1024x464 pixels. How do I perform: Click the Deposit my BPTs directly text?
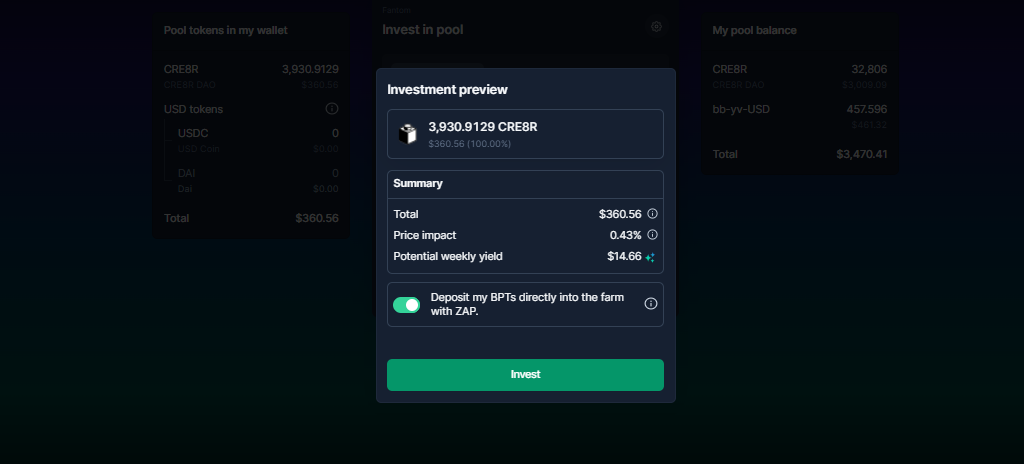527,305
